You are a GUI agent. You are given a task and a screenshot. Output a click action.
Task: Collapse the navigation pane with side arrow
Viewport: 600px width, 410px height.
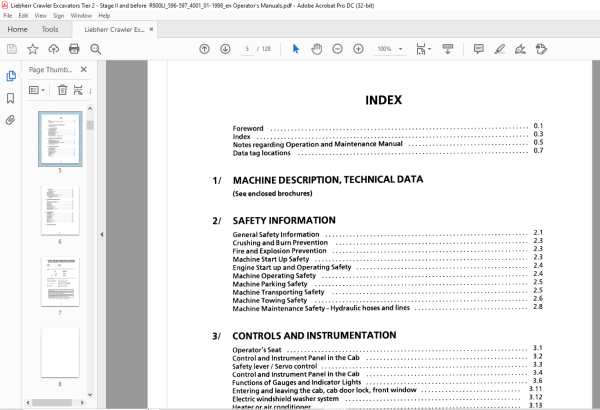(x=101, y=234)
